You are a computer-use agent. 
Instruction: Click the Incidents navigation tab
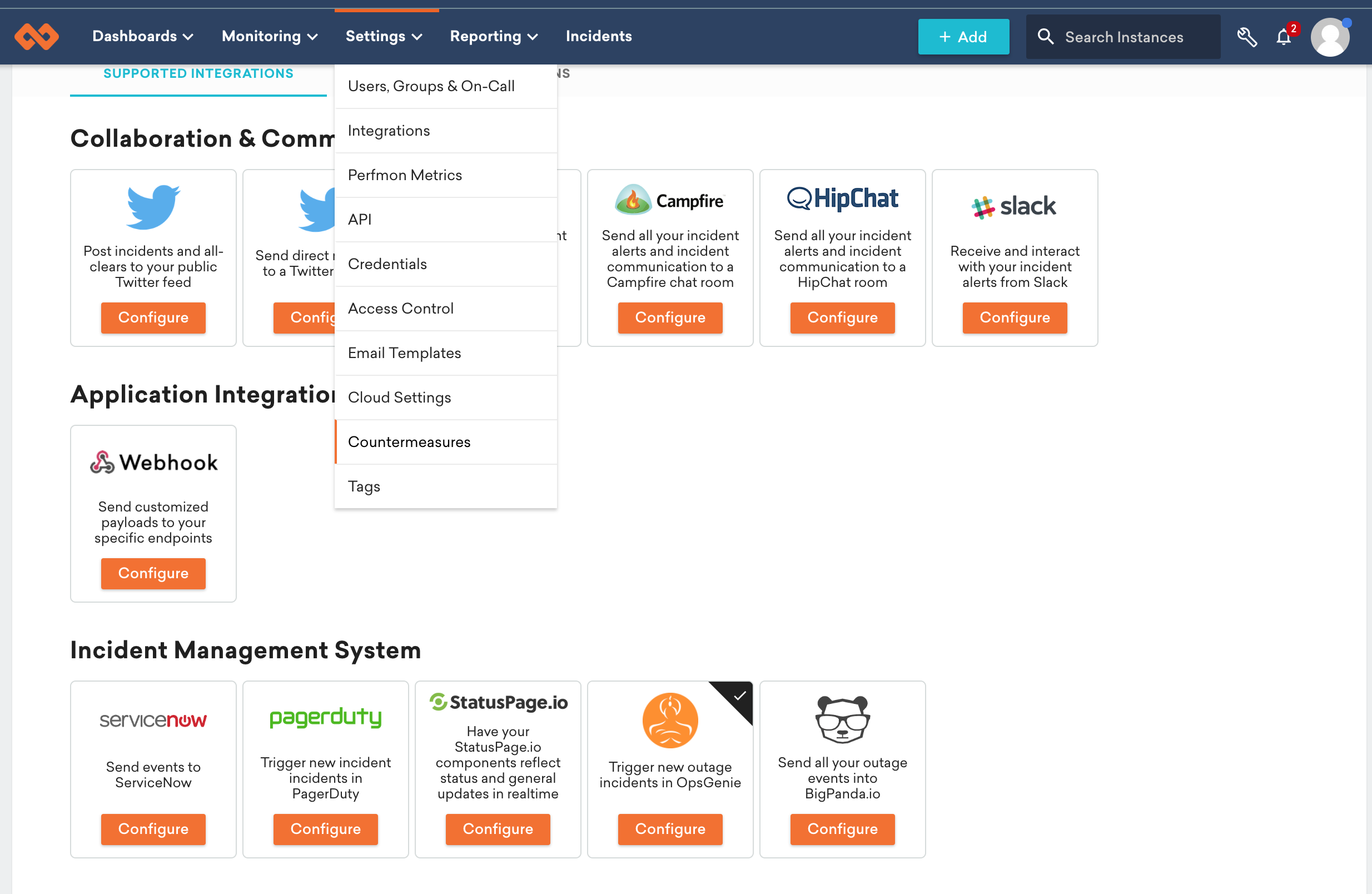click(598, 36)
